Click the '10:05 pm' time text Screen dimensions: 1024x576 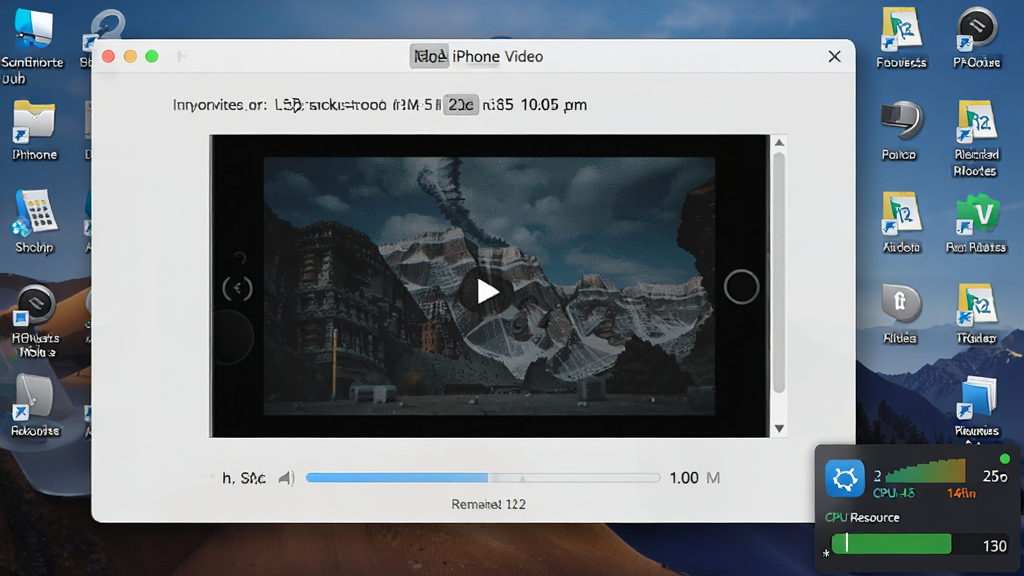[554, 104]
